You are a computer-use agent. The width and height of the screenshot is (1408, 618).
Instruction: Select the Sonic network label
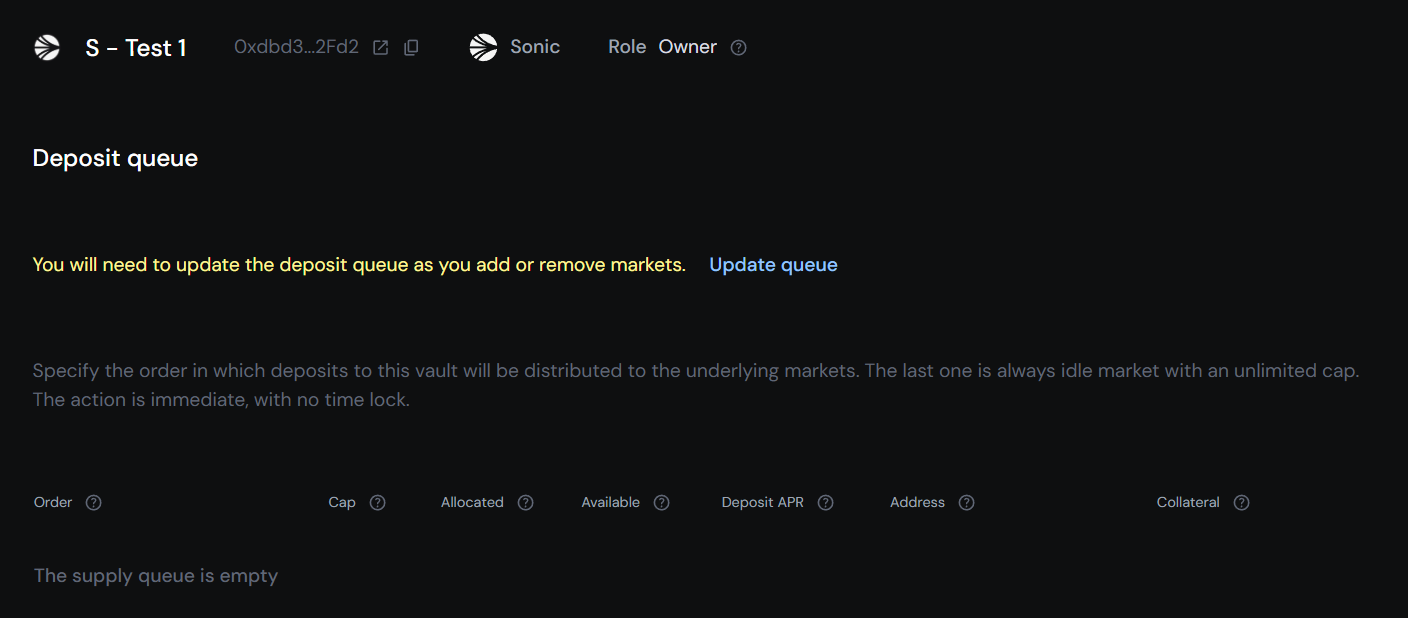click(535, 46)
